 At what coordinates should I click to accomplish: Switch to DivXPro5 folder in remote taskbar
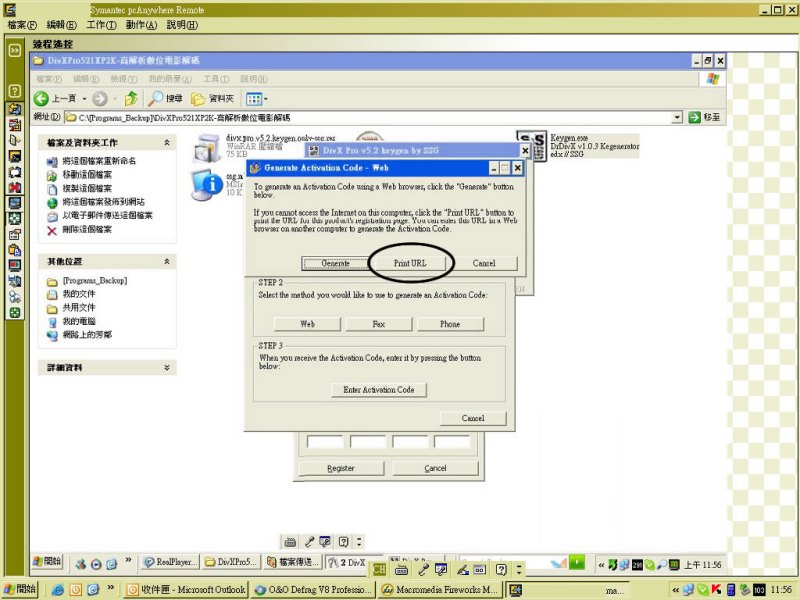click(x=232, y=562)
